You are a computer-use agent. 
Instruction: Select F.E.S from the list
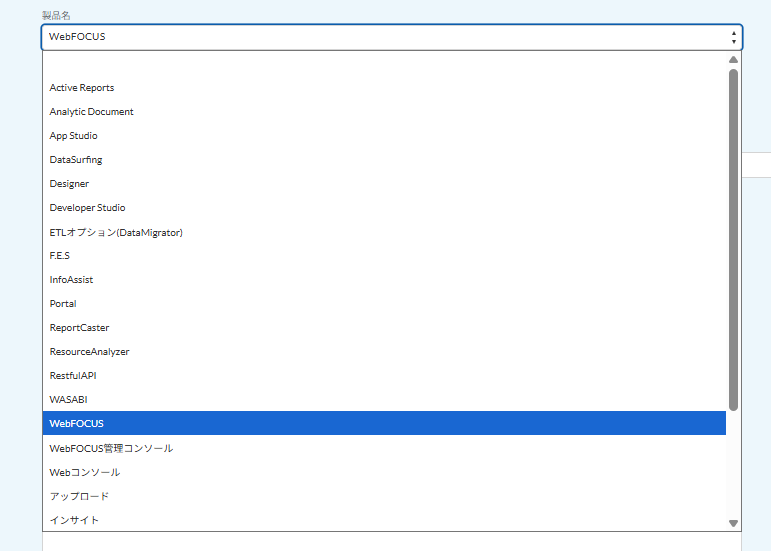point(384,256)
